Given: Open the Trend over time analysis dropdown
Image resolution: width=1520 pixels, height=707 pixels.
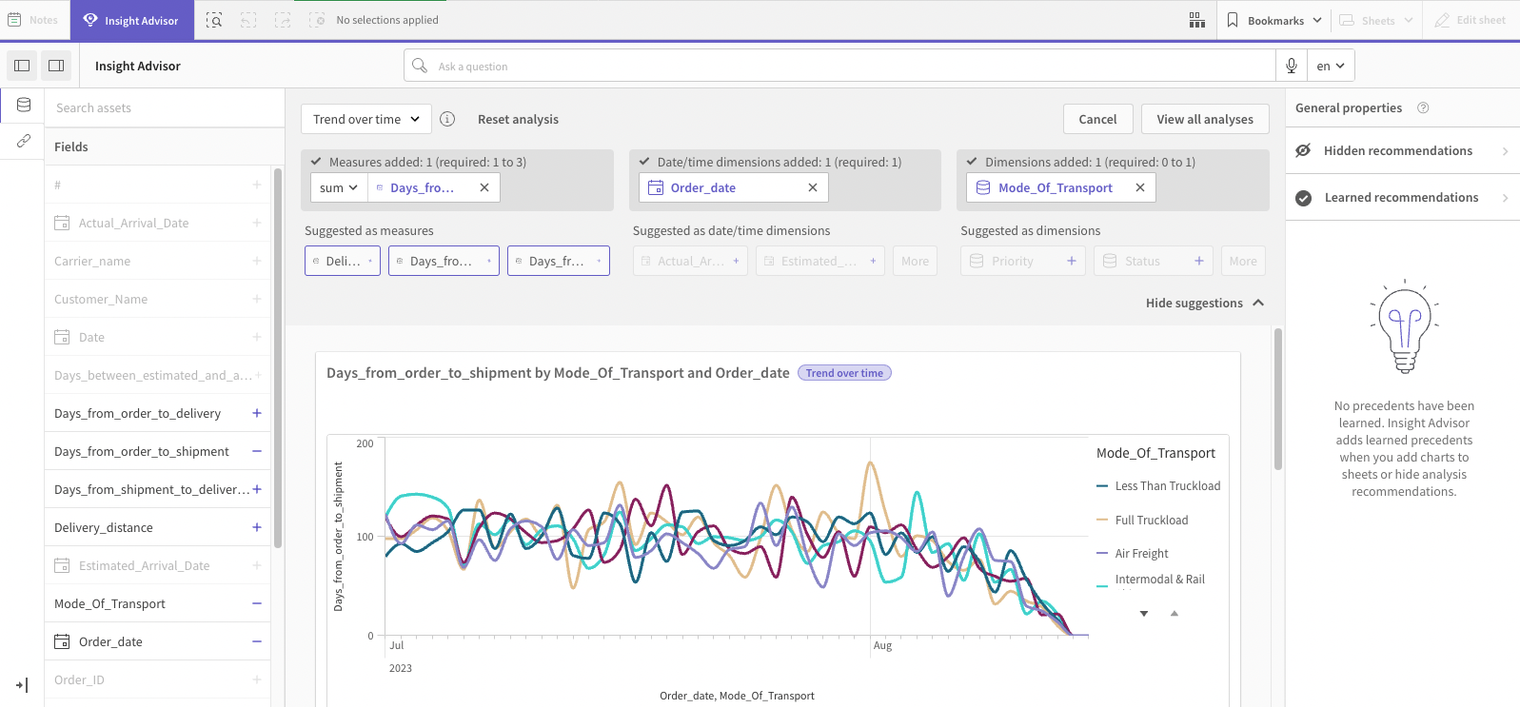Looking at the screenshot, I should pos(366,119).
